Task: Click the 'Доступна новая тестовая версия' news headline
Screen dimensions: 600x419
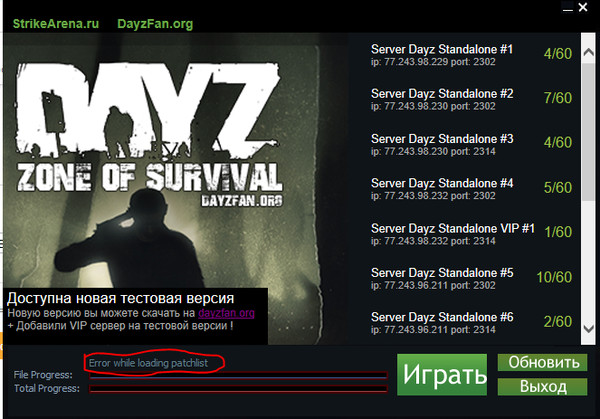Action: [121, 298]
